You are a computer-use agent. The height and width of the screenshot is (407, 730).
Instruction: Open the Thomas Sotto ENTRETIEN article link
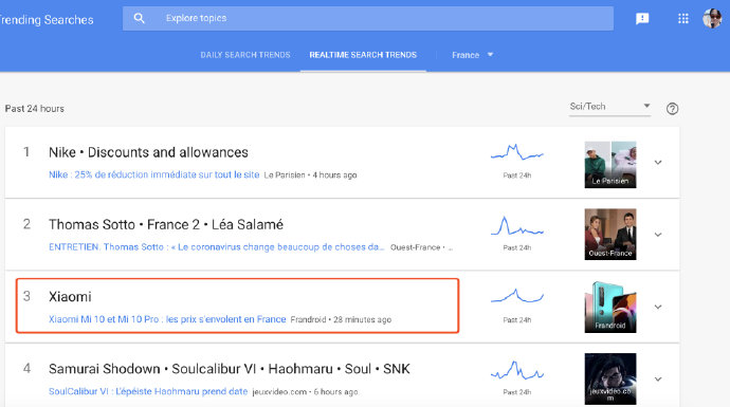216,247
